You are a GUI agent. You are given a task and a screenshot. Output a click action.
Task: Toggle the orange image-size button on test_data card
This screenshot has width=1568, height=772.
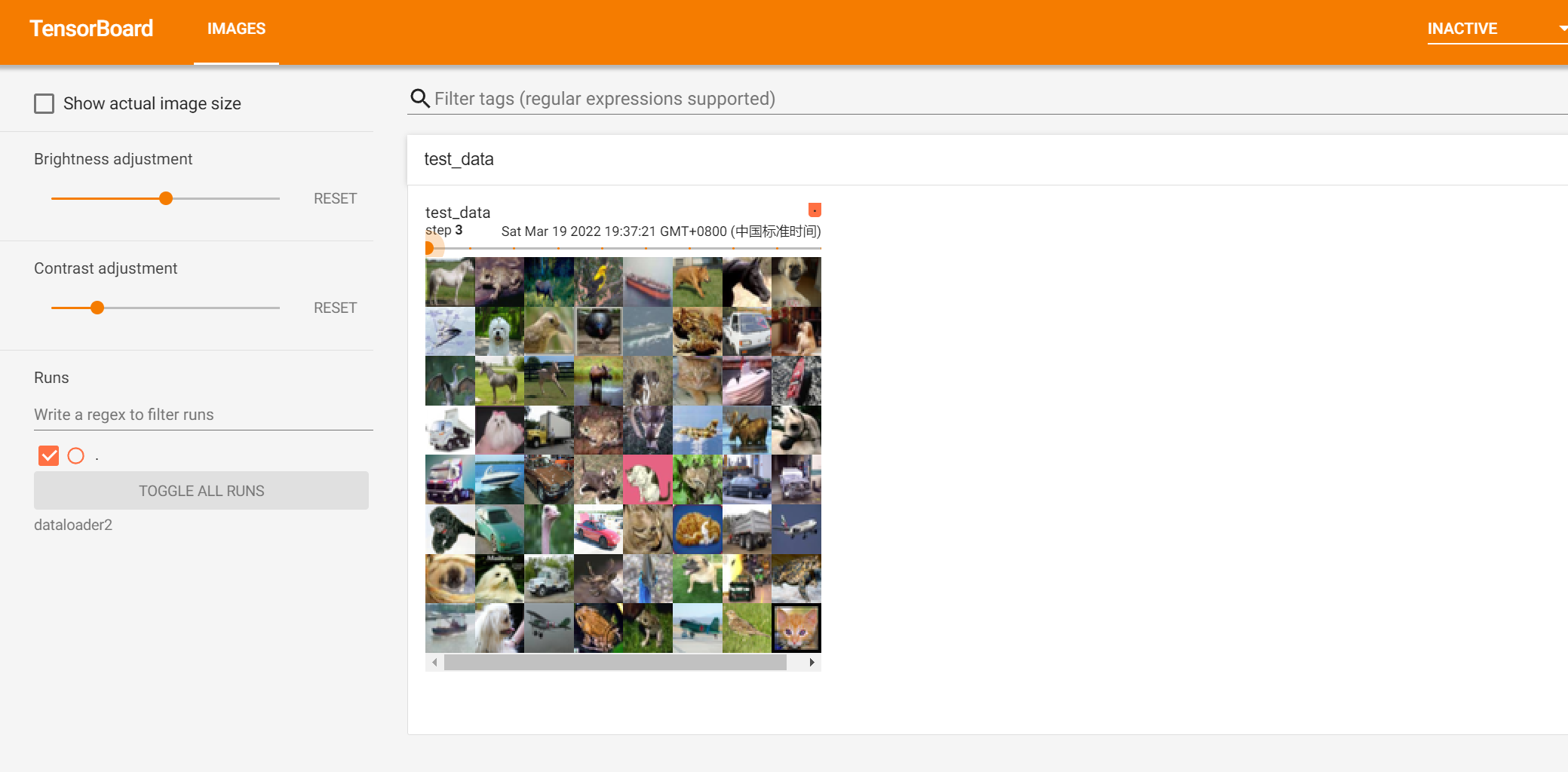(x=815, y=210)
